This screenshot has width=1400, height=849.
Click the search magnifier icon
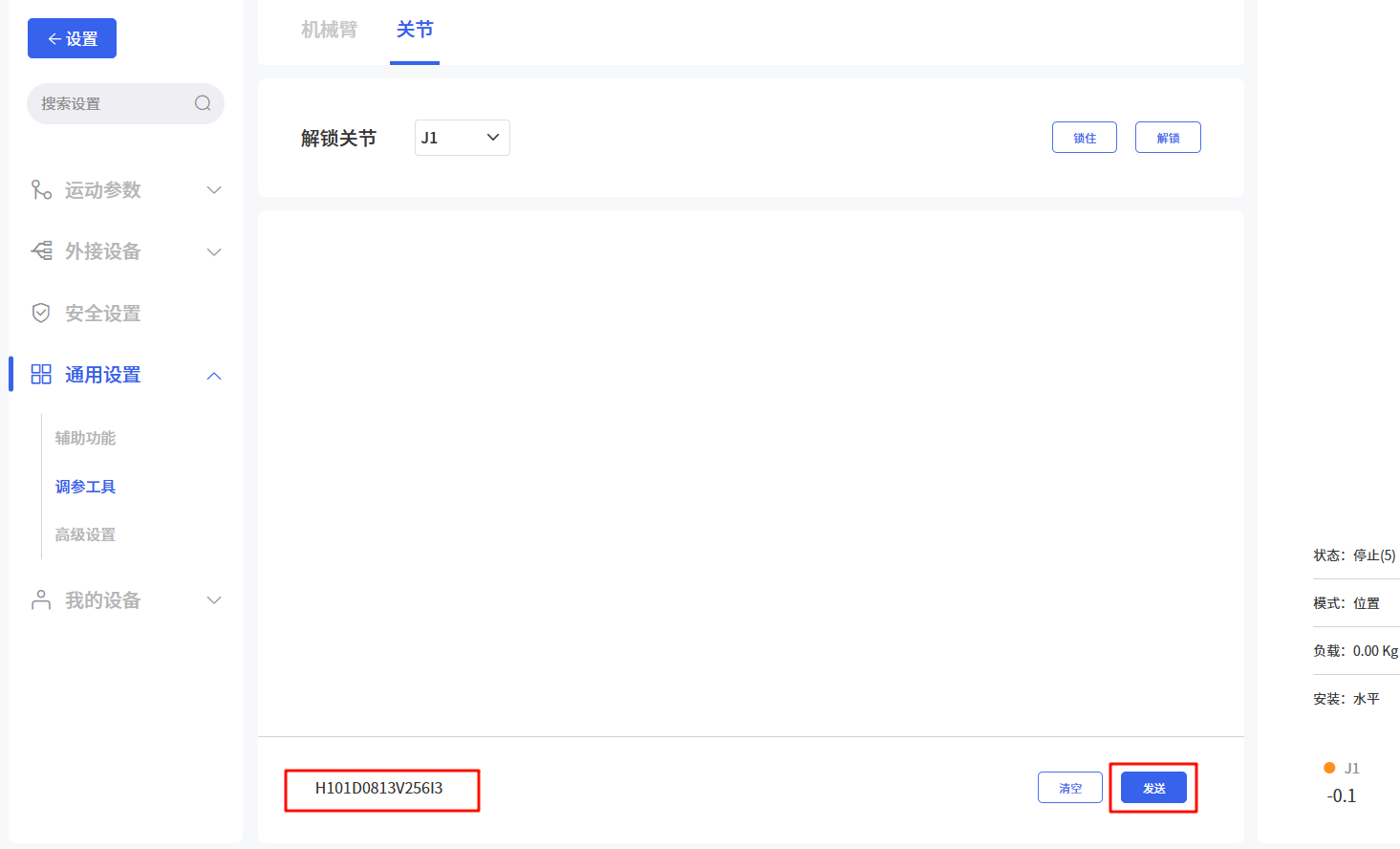pyautogui.click(x=203, y=103)
